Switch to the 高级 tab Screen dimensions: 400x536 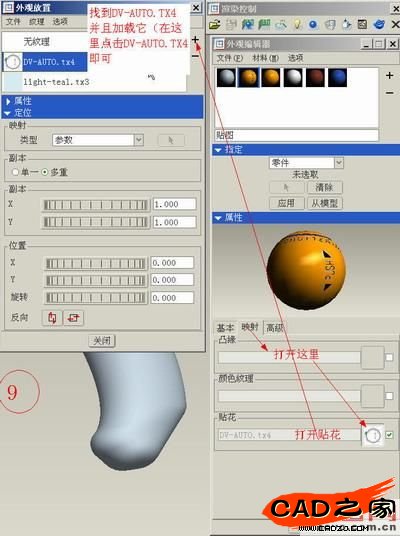pos(275,328)
